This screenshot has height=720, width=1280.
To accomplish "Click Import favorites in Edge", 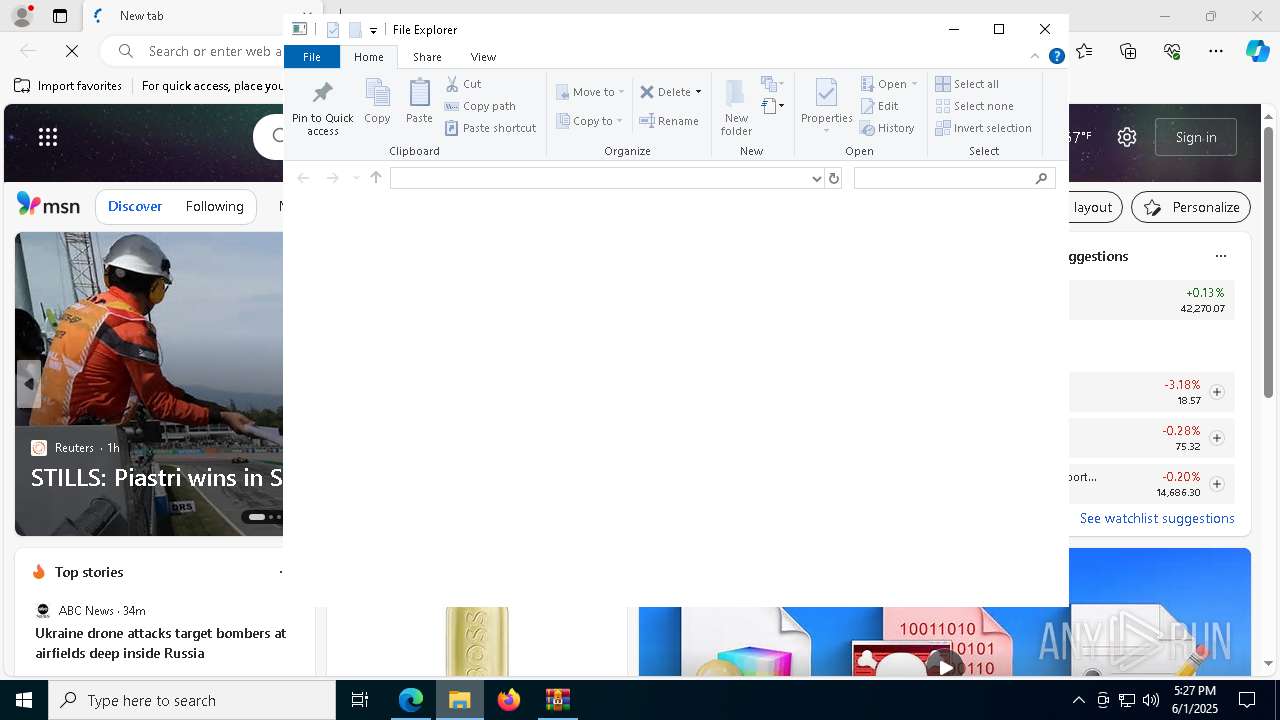I will click(68, 86).
